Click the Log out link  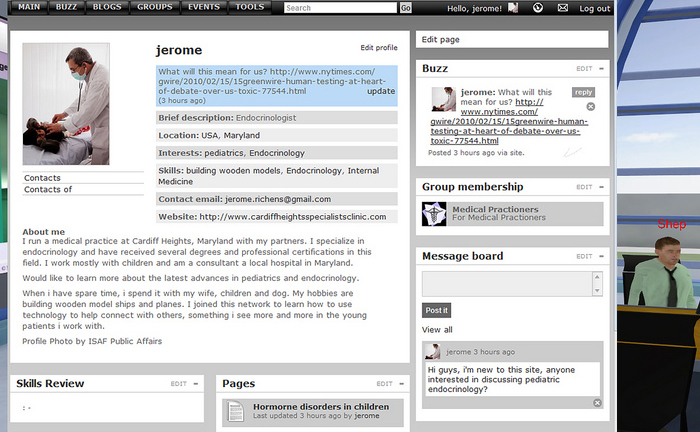(594, 8)
